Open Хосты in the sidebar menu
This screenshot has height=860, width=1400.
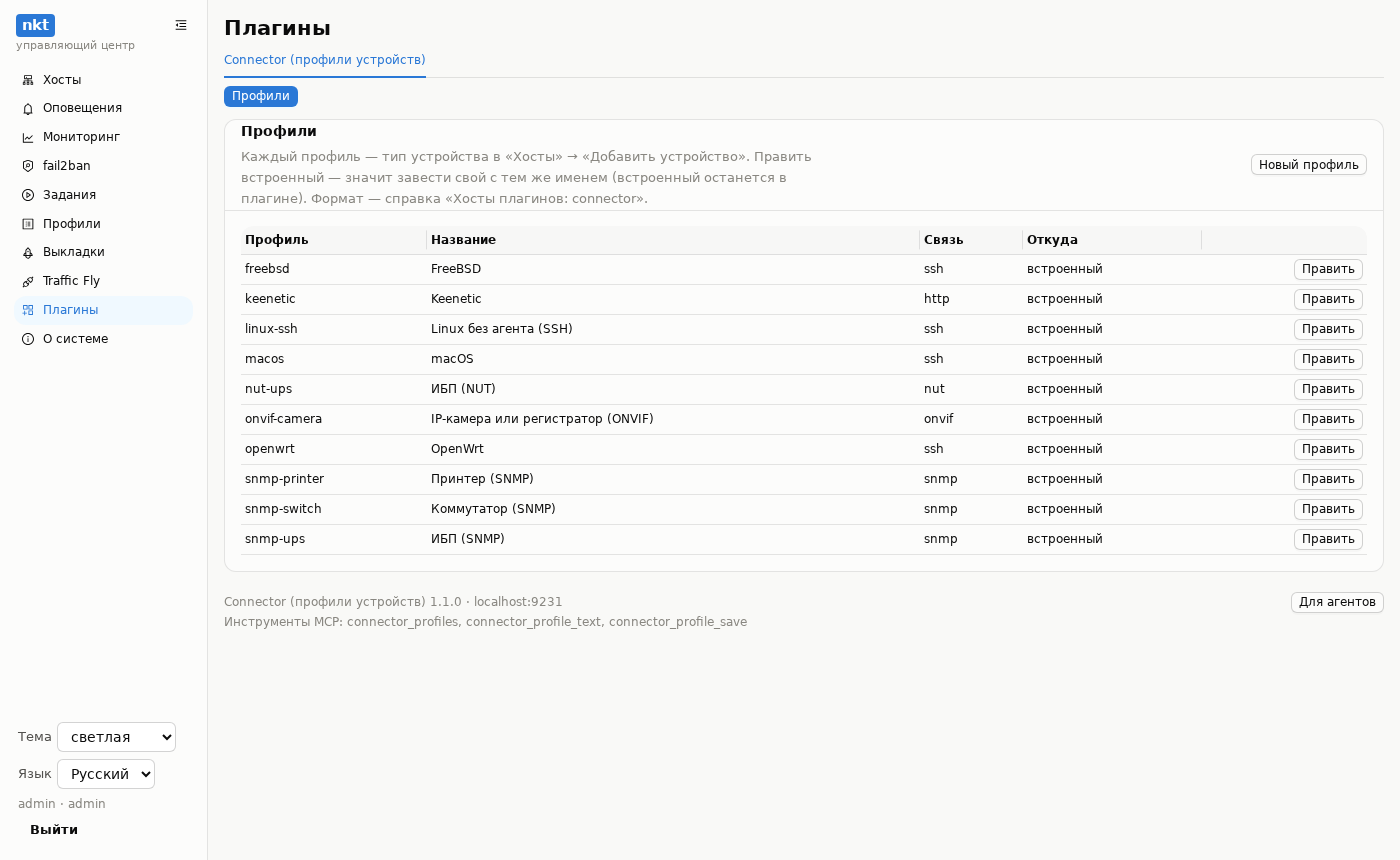[104, 80]
